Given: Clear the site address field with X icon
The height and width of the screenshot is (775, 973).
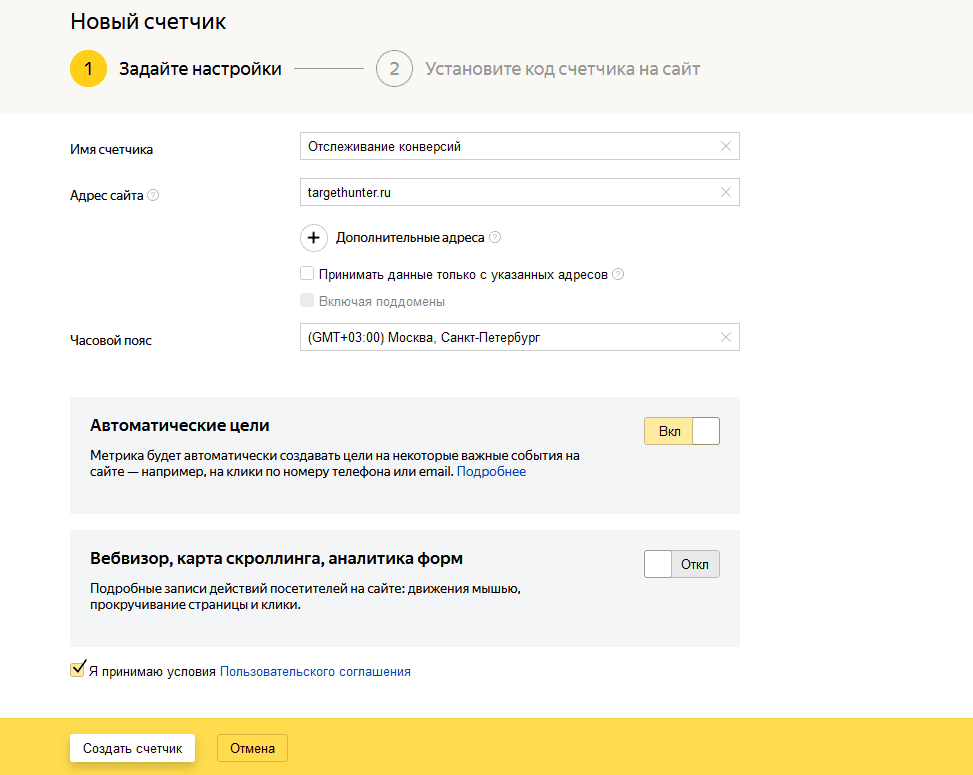Looking at the screenshot, I should [x=726, y=192].
